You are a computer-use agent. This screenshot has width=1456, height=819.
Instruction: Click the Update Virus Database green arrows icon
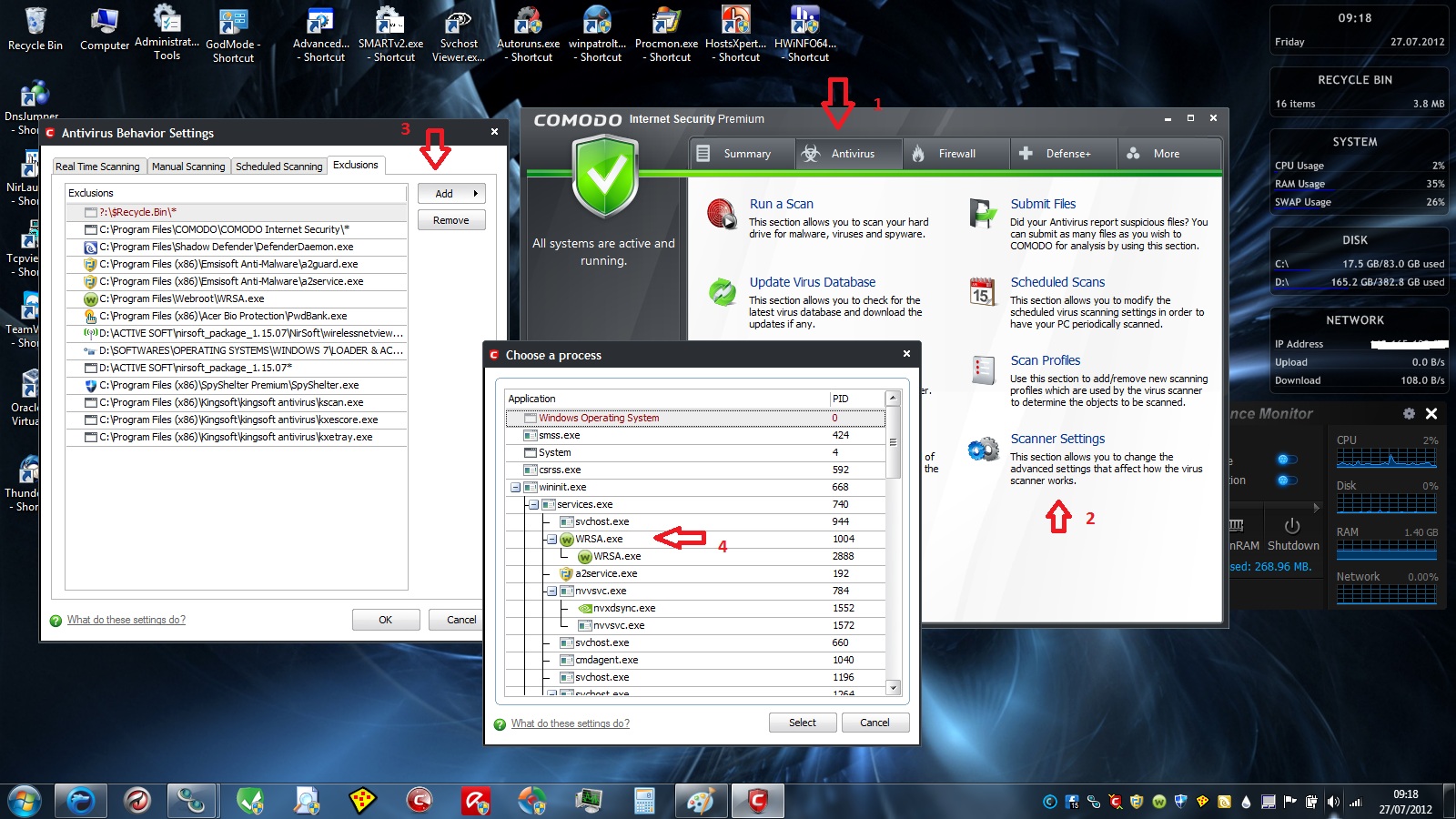722,292
